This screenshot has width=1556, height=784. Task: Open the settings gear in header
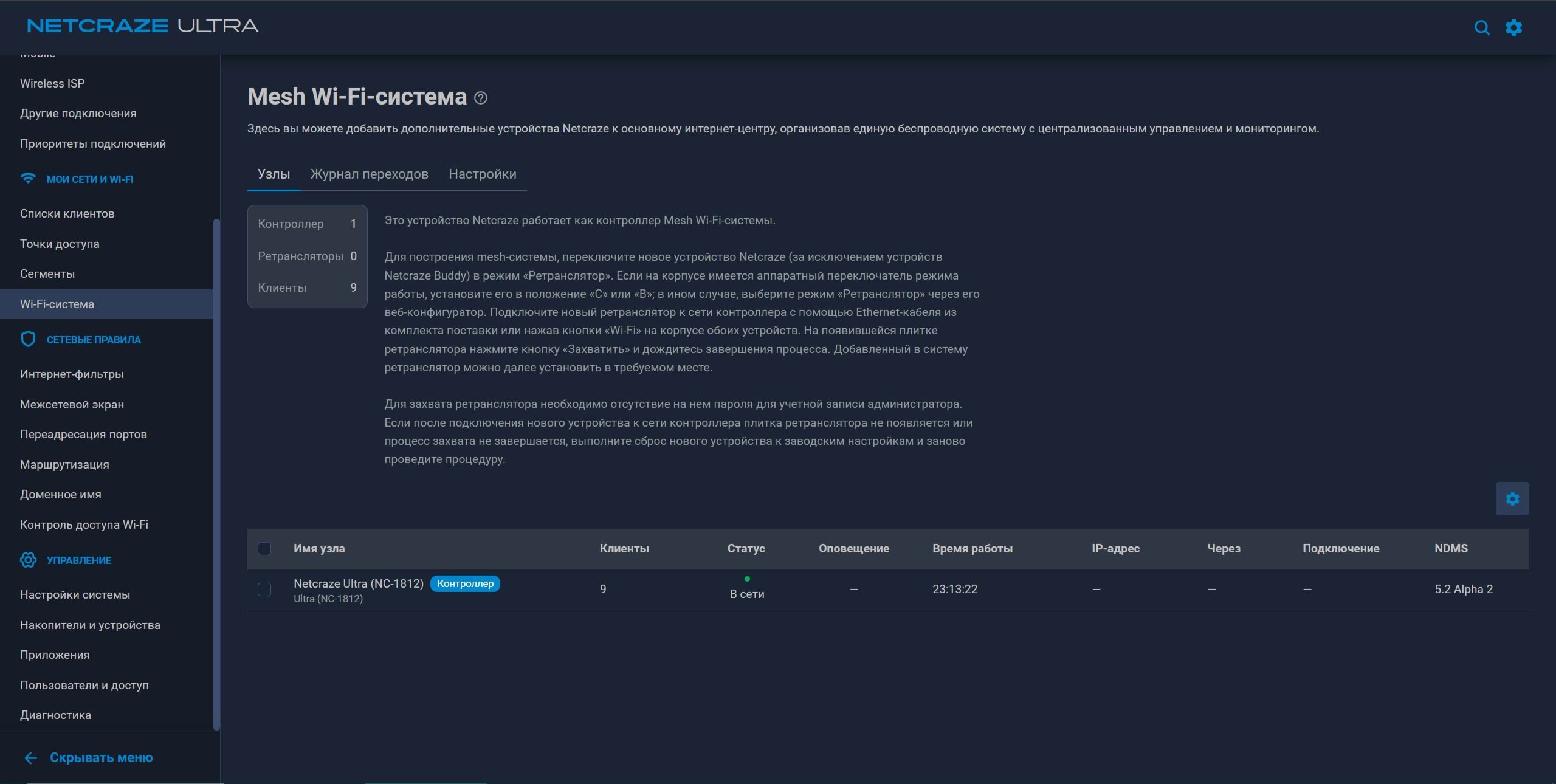pyautogui.click(x=1513, y=28)
